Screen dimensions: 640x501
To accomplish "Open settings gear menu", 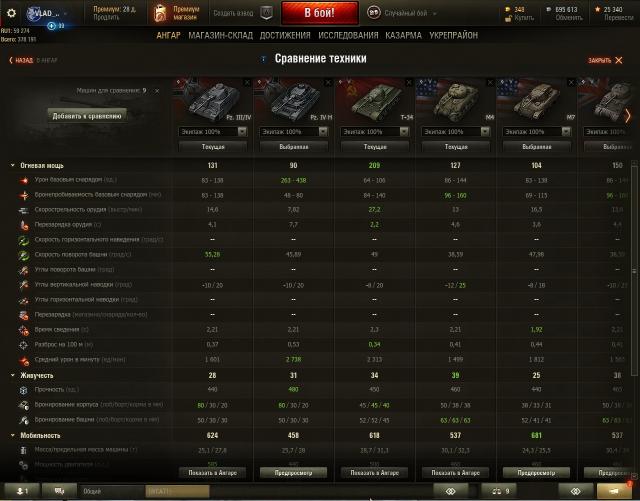I will (11, 13).
